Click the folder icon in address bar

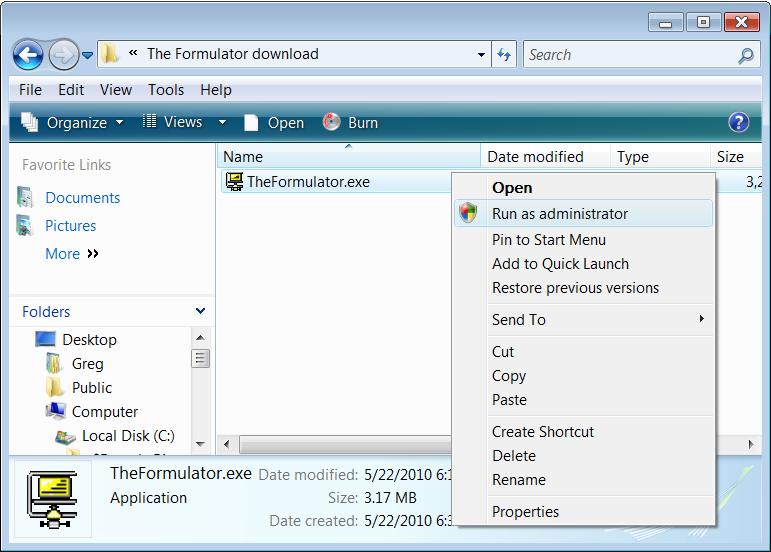pos(110,54)
